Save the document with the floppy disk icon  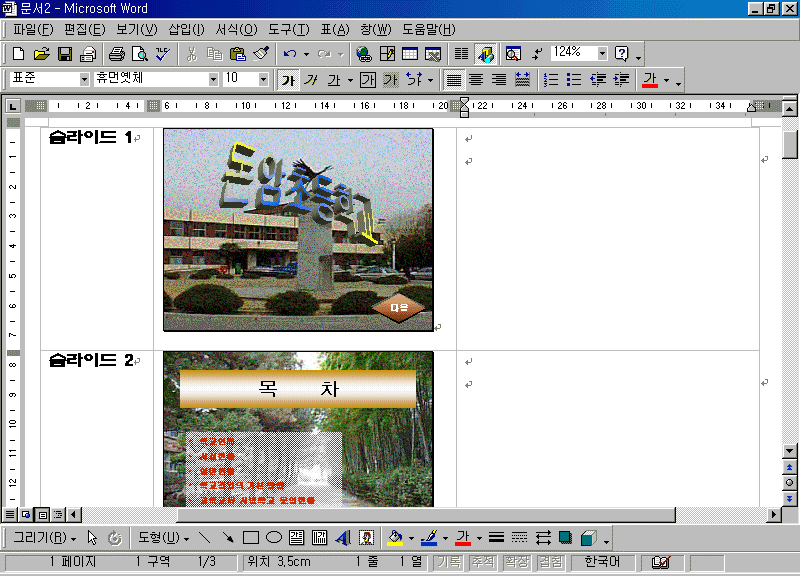pos(65,54)
